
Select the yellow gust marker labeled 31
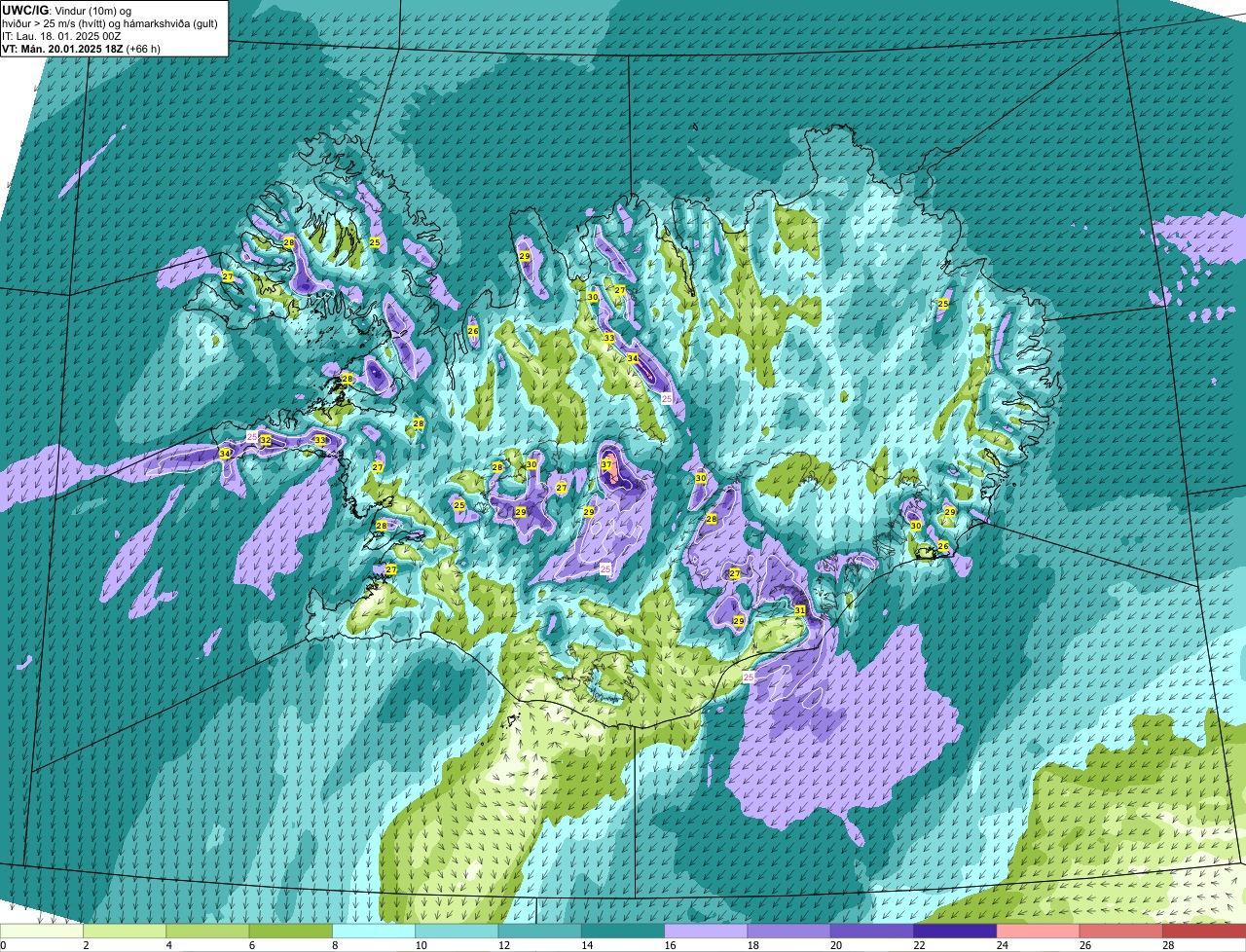click(x=800, y=610)
